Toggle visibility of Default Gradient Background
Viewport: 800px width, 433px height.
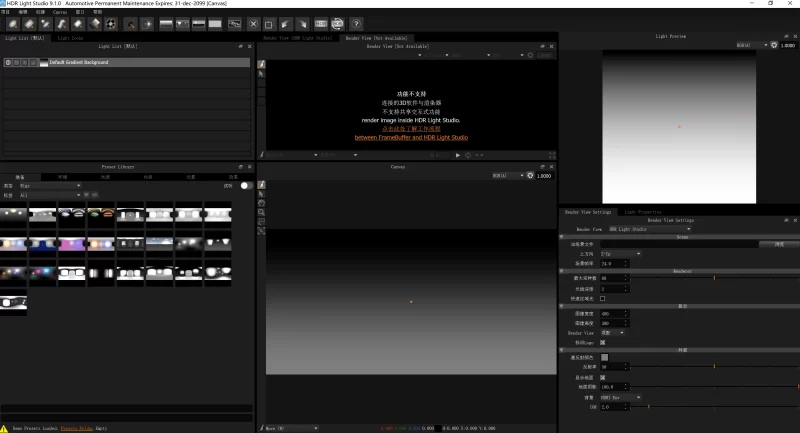coord(8,62)
